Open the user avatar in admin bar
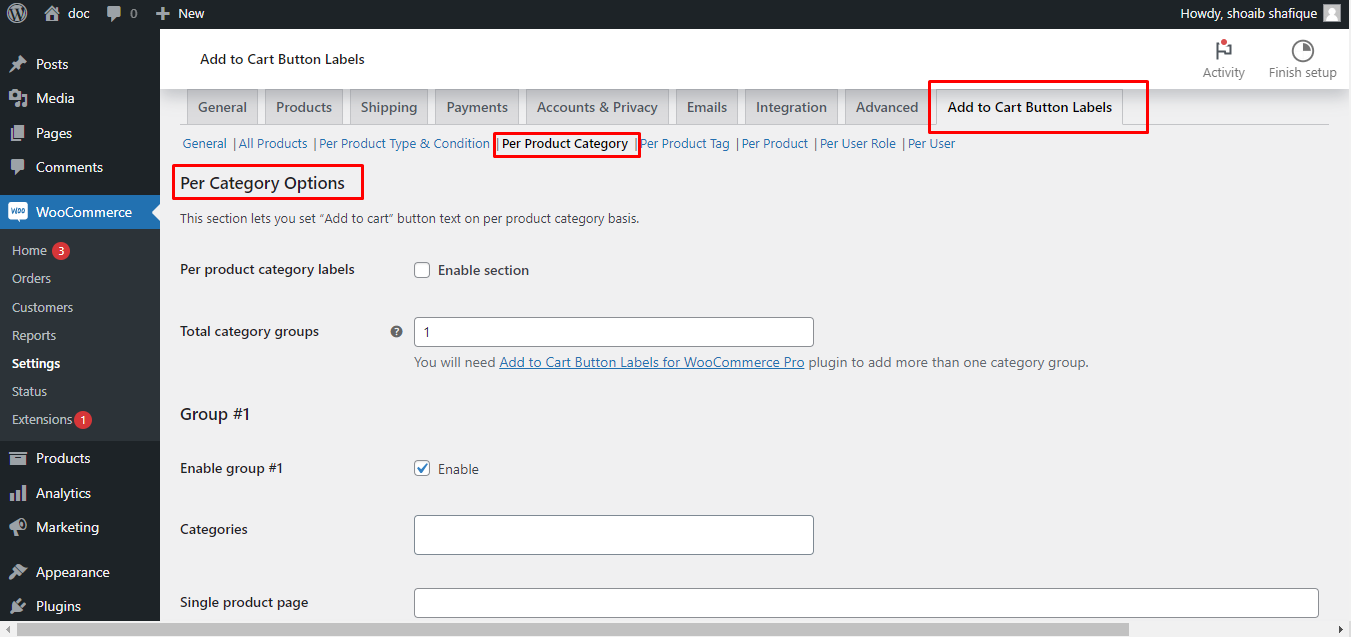Screen dimensions: 1351x637 pyautogui.click(x=1331, y=13)
